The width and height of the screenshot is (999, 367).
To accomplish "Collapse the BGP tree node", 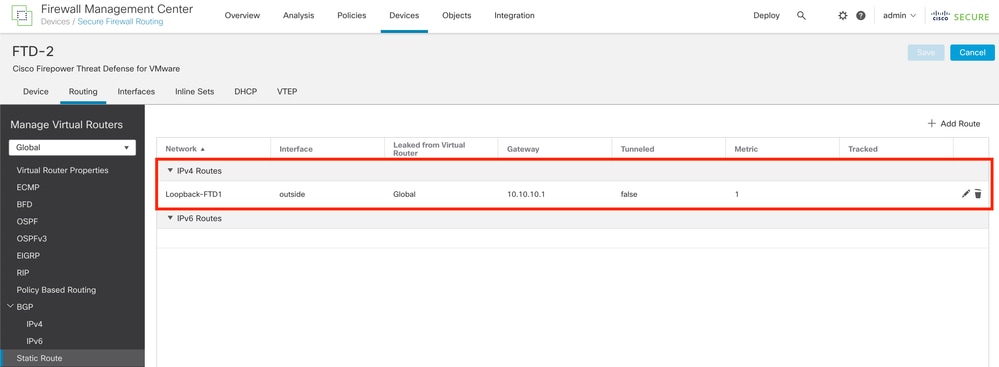I will (x=10, y=306).
